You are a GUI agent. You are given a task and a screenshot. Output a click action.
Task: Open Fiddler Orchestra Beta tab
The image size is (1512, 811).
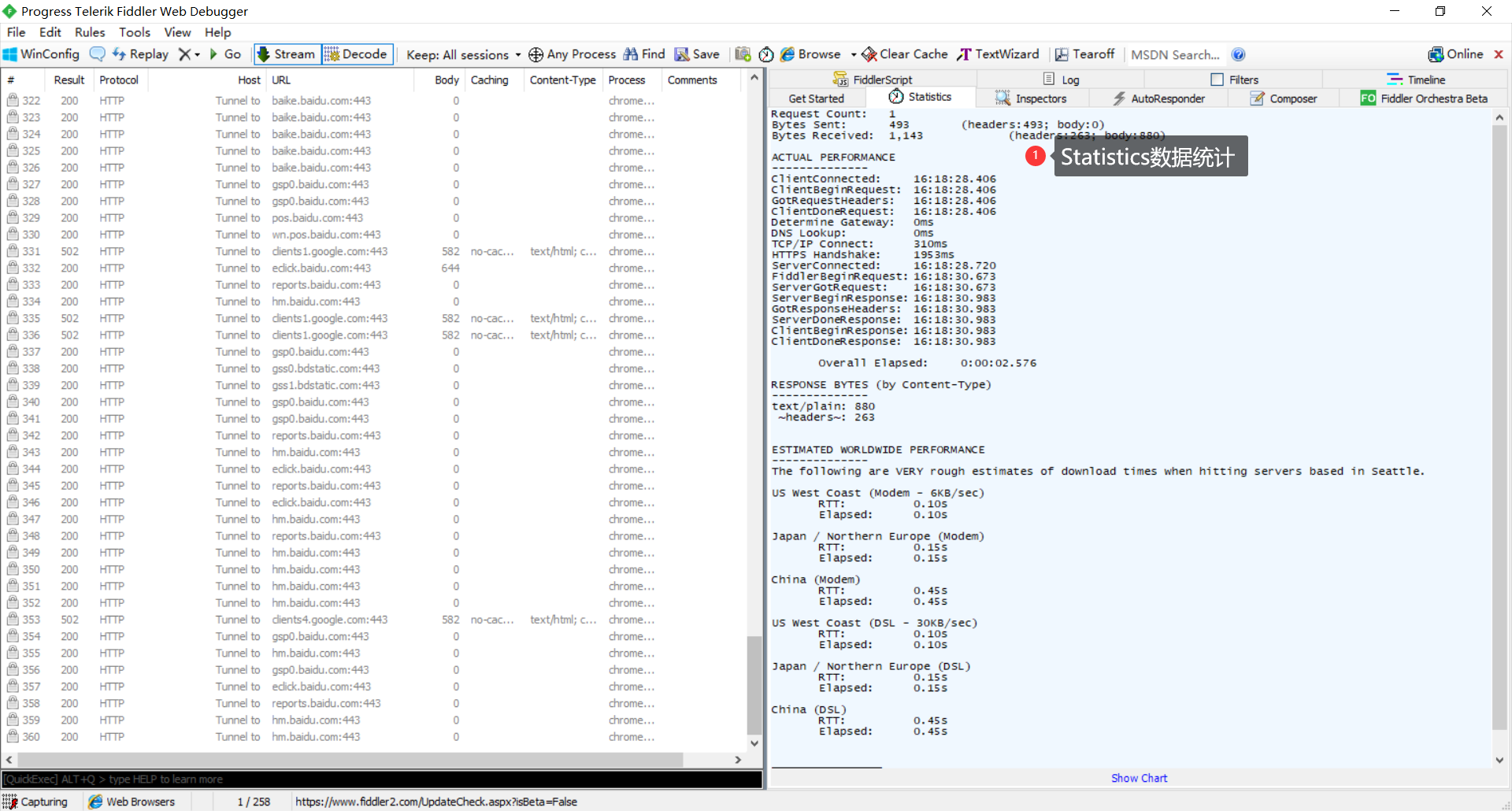pos(1424,98)
